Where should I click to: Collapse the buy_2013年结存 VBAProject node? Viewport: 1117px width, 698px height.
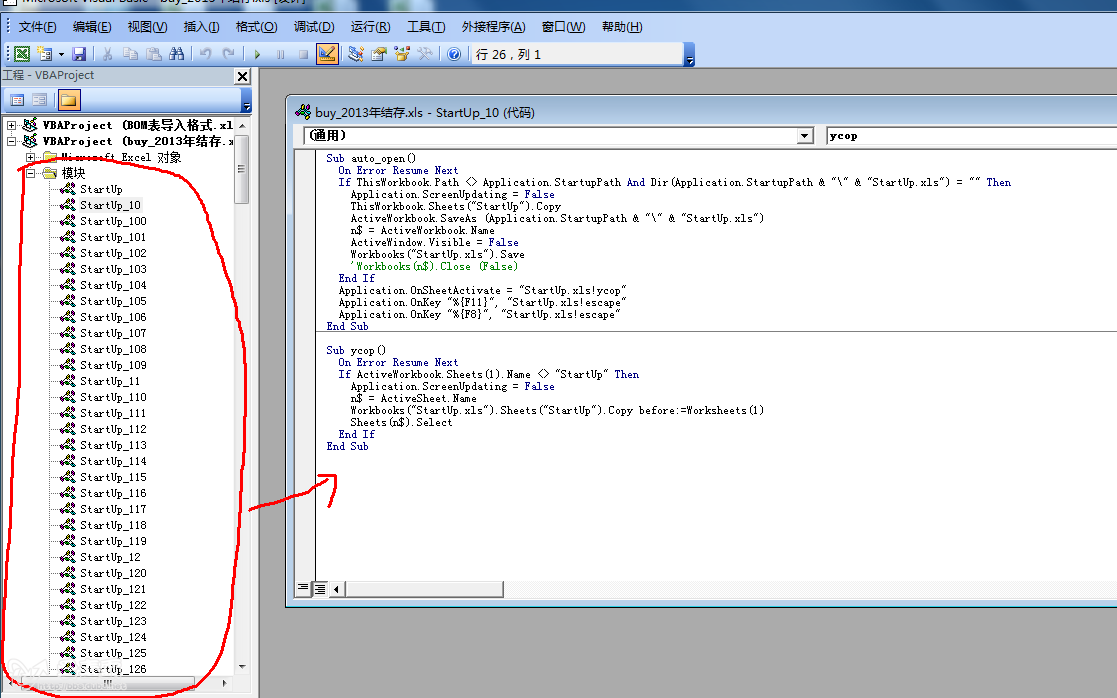(x=11, y=141)
